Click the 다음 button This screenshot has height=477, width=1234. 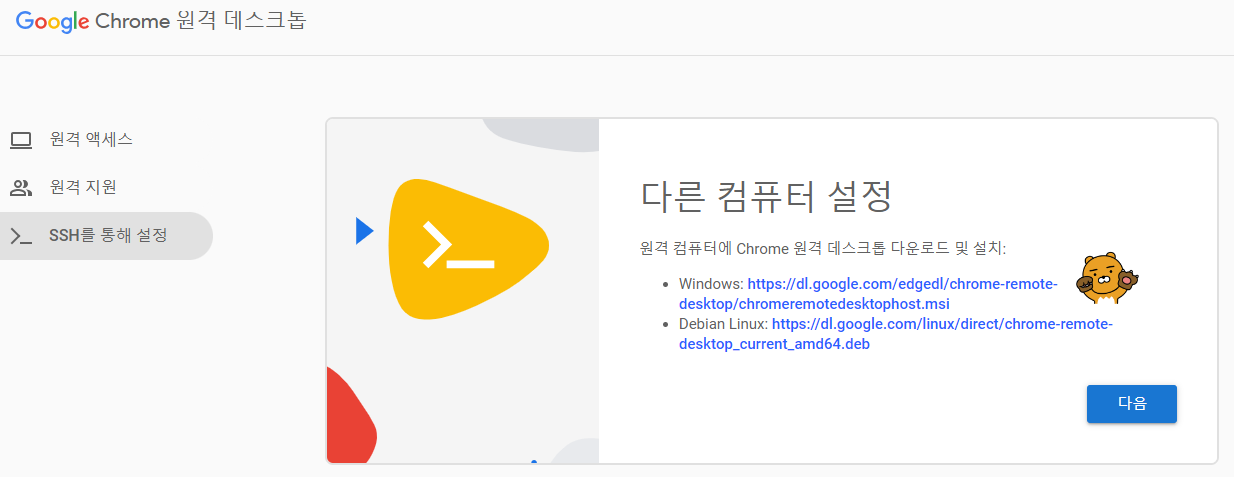click(1132, 404)
